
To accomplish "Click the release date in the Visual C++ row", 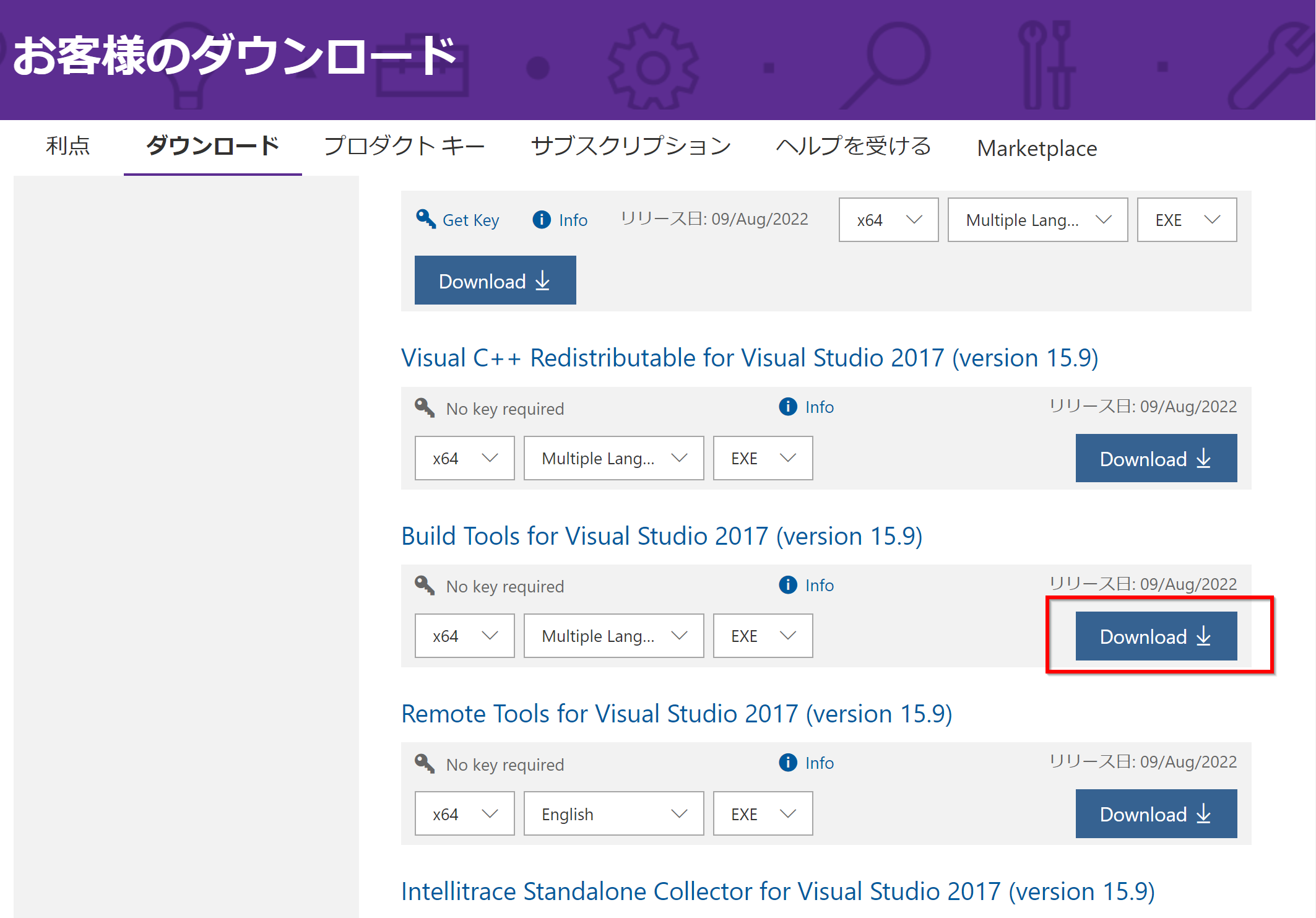I will coord(1143,407).
